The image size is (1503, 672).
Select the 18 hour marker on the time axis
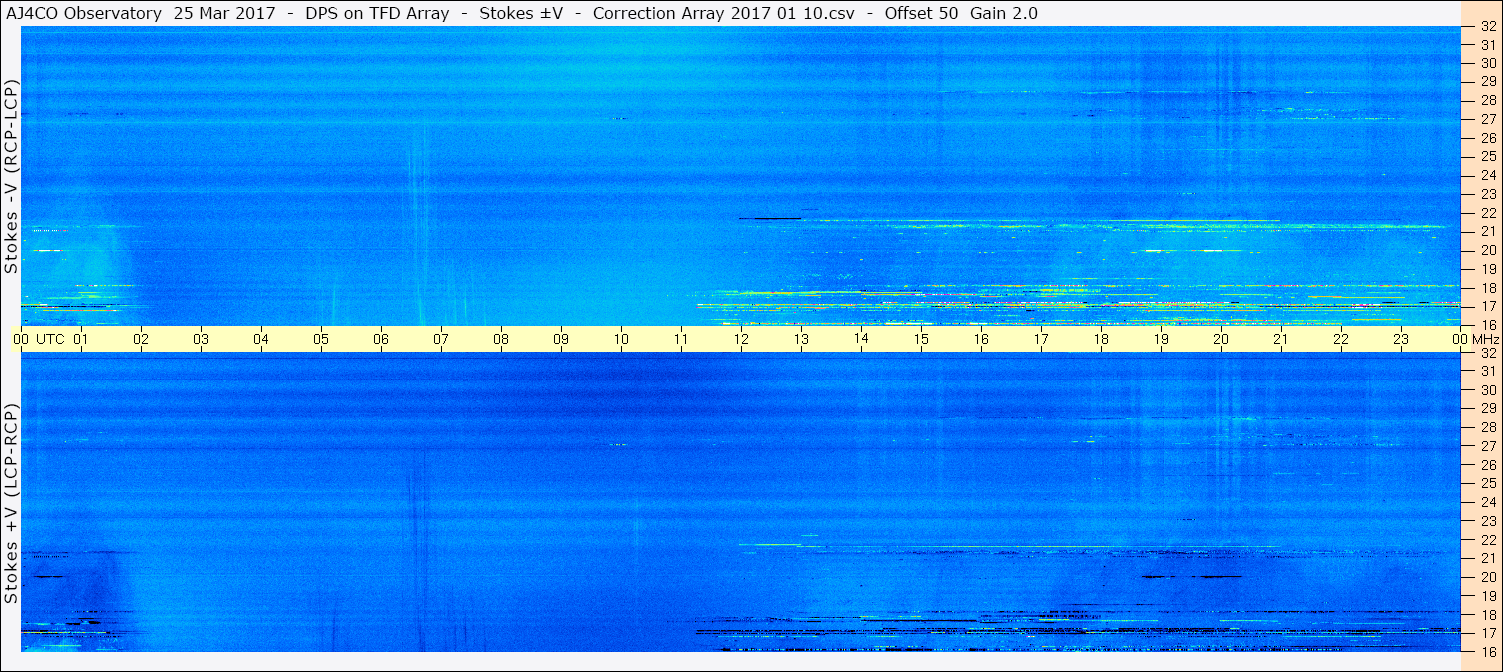1101,339
